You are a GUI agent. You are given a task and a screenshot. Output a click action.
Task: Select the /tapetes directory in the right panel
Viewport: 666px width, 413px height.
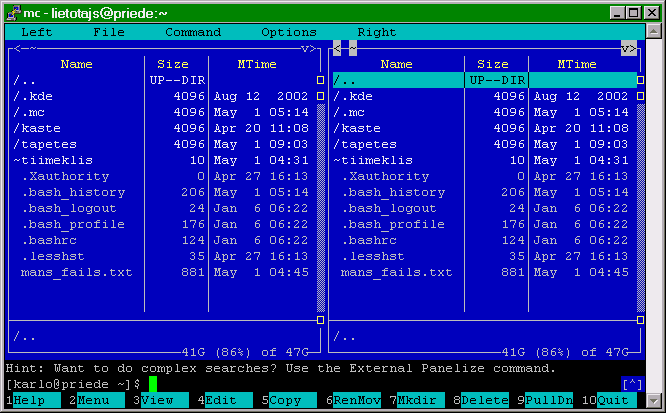pyautogui.click(x=485, y=144)
